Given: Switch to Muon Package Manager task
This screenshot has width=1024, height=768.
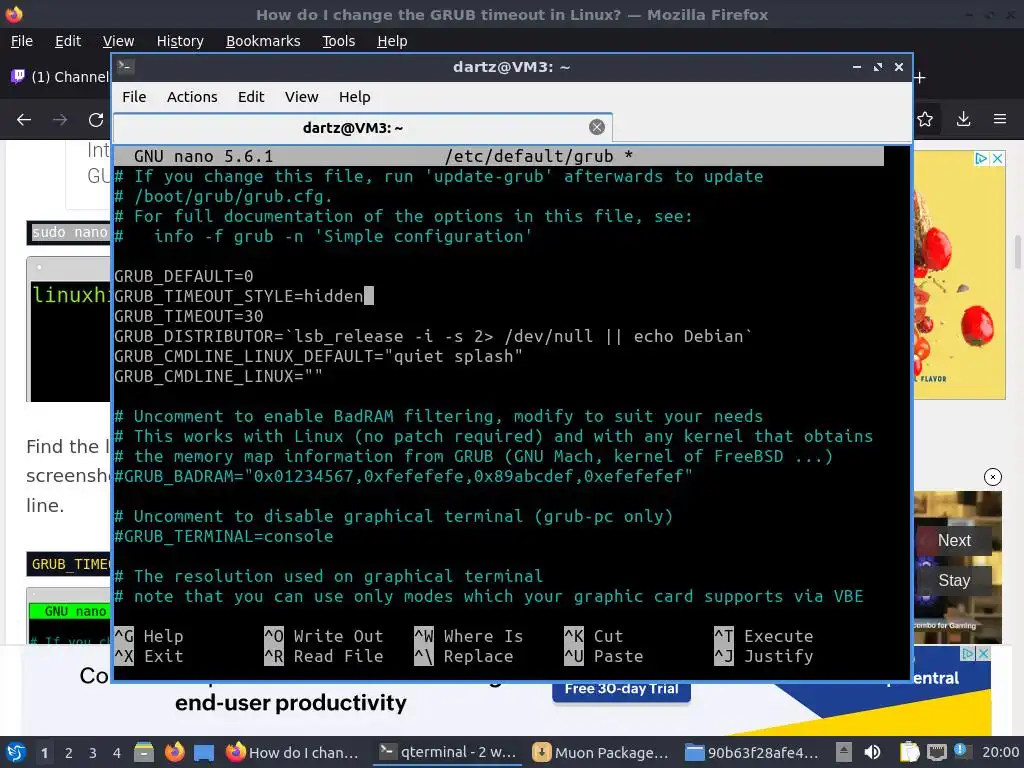Looking at the screenshot, I should 601,752.
